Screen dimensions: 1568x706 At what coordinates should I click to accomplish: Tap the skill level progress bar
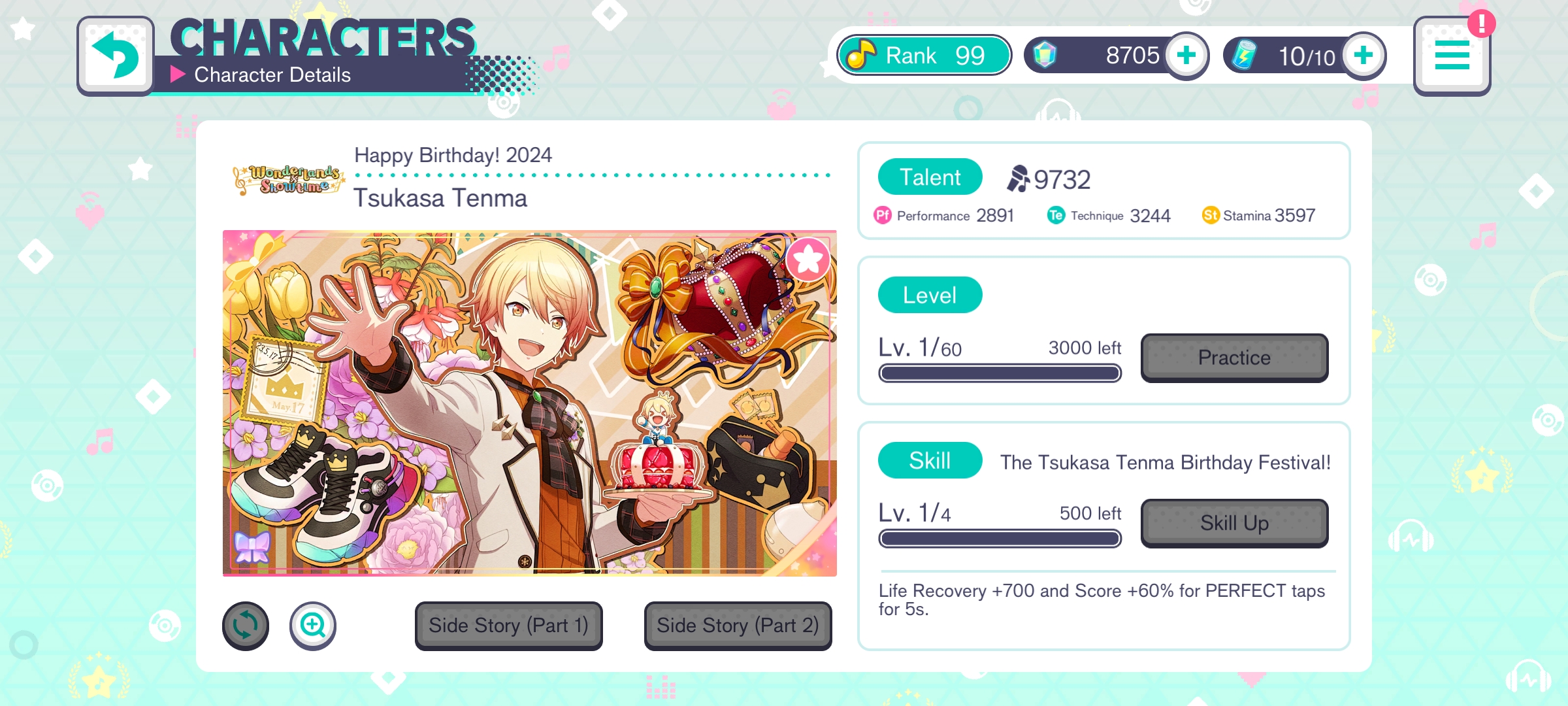pyautogui.click(x=1000, y=539)
